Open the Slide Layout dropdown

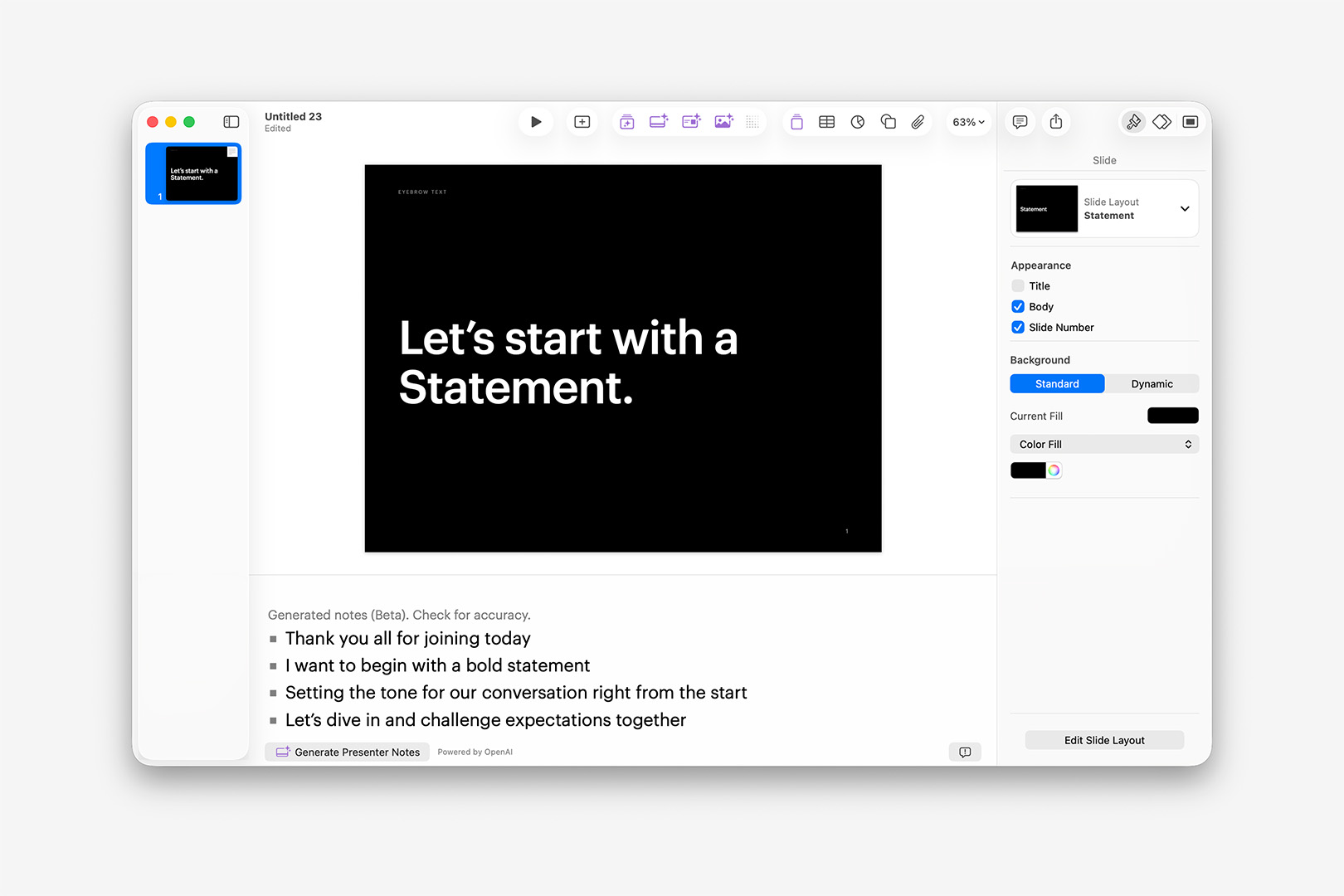coord(1184,208)
